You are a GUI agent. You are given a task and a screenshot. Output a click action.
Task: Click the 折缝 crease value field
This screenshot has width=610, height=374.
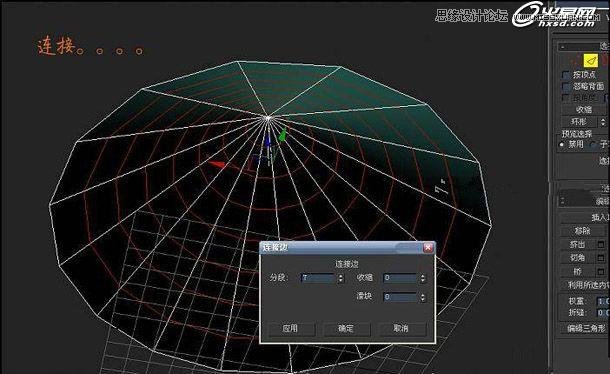point(603,313)
